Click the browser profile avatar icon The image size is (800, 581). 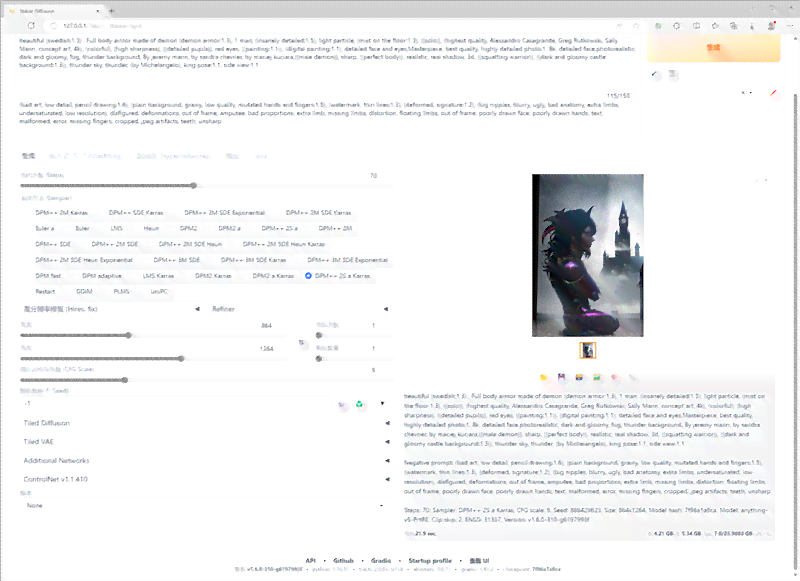[x=771, y=26]
